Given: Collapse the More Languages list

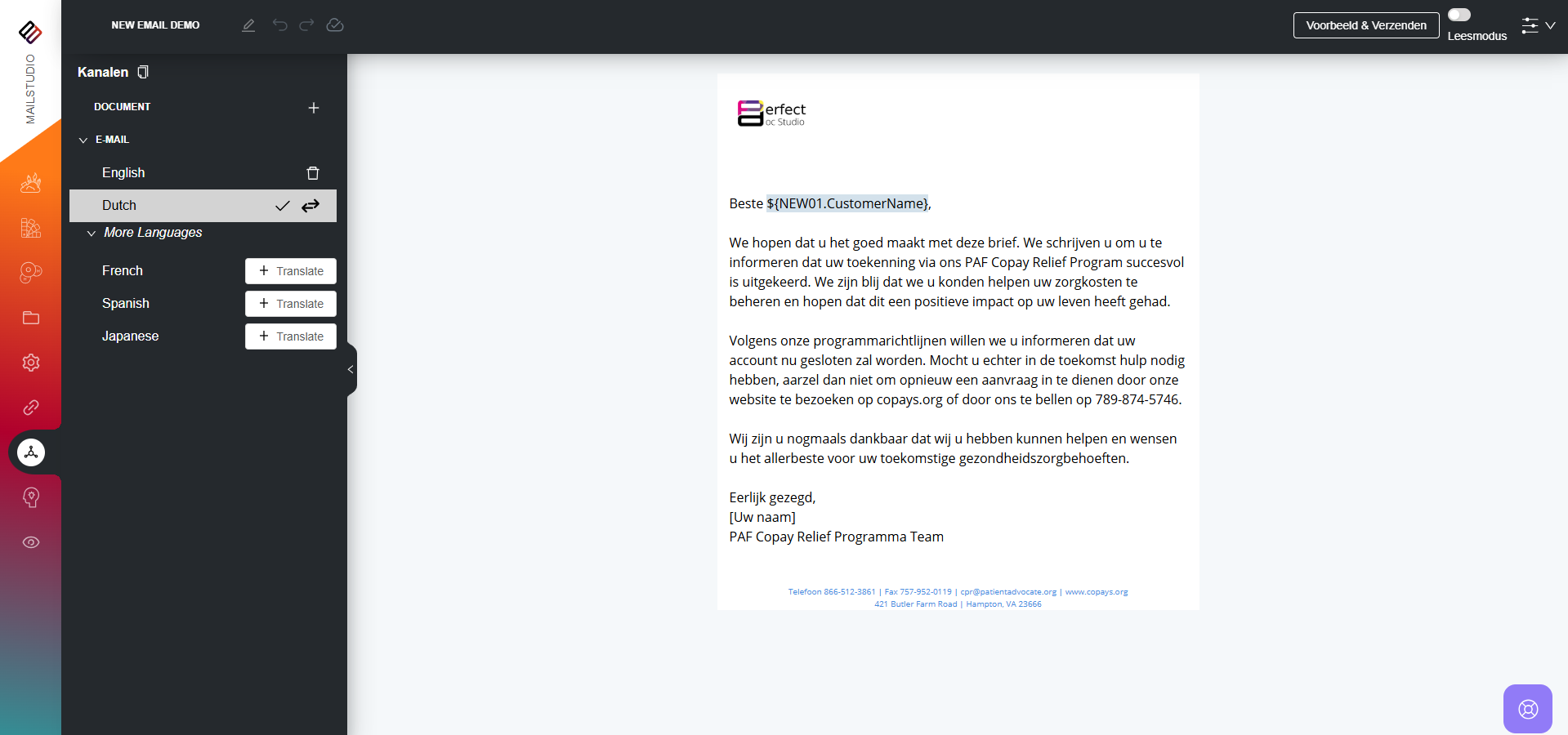Looking at the screenshot, I should click(x=92, y=234).
